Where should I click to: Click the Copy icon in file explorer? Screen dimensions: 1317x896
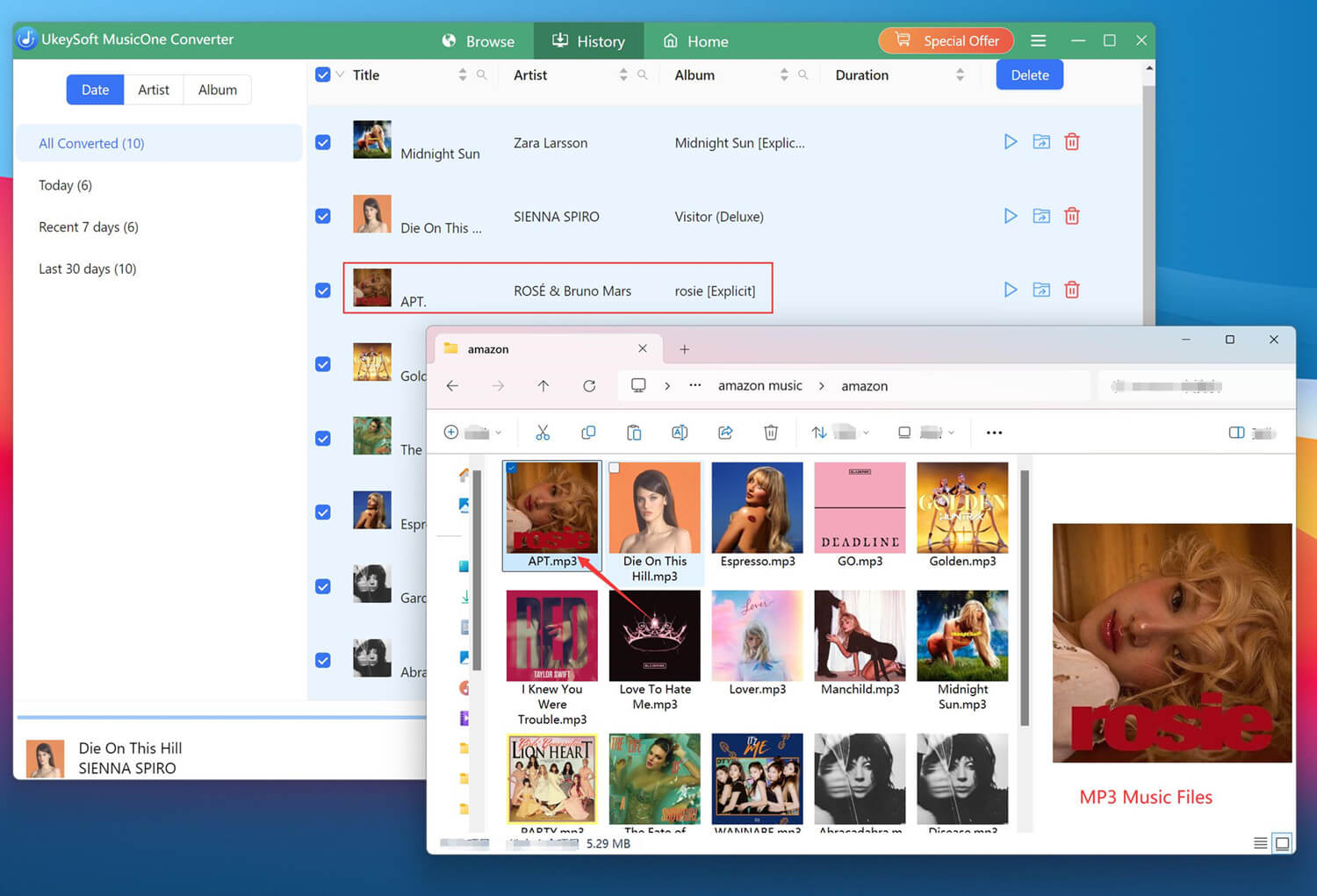(588, 433)
